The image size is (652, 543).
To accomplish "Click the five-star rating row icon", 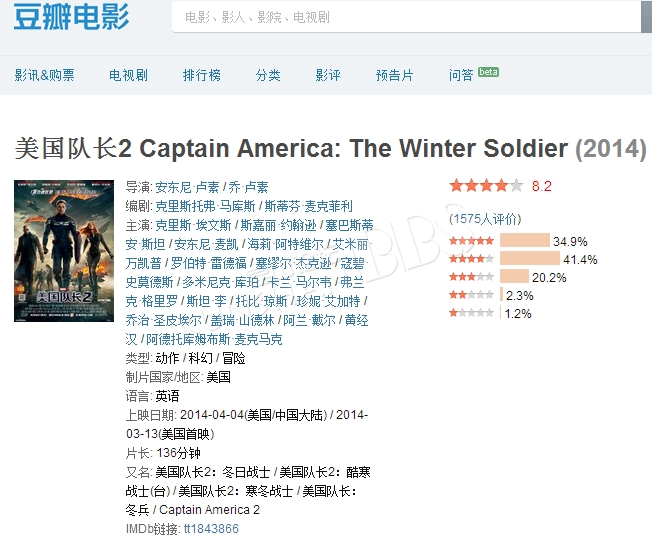I will 472,240.
